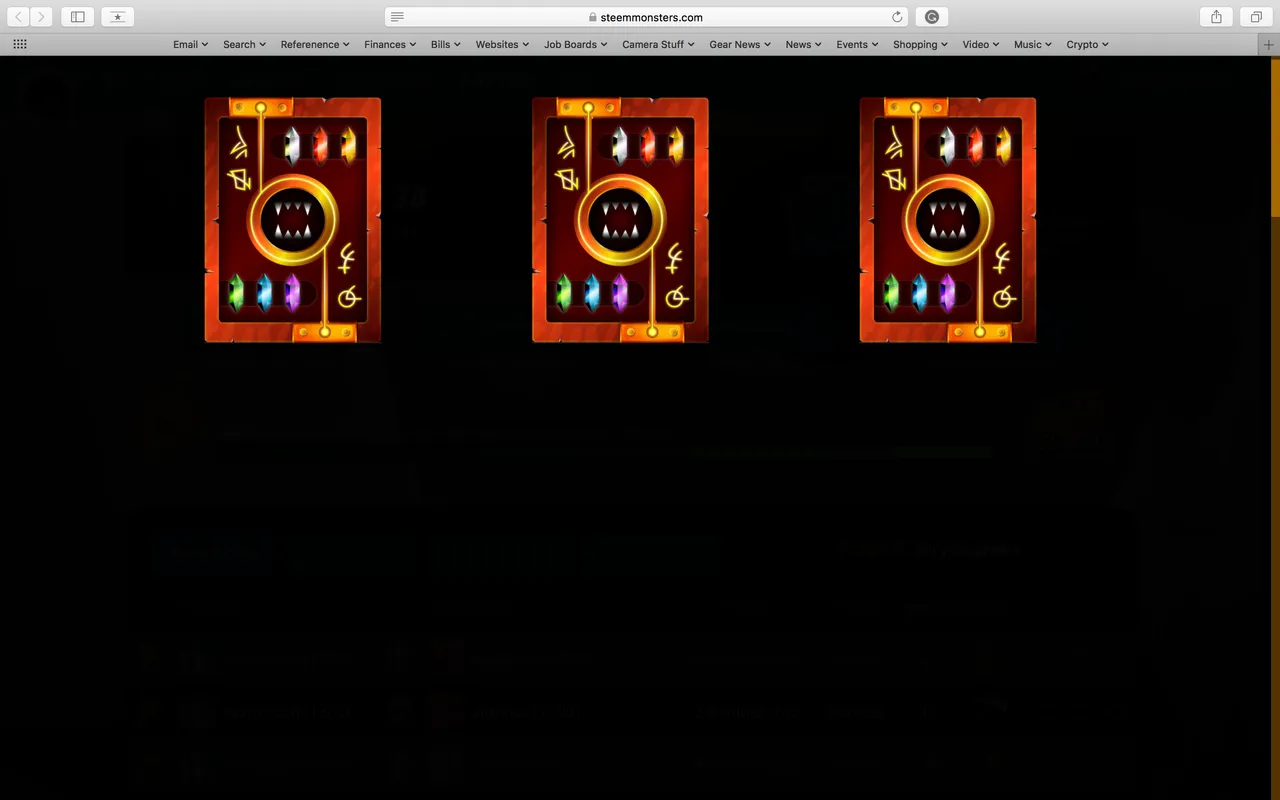Open the Music bookmarks folder
1280x800 pixels.
1033,45
